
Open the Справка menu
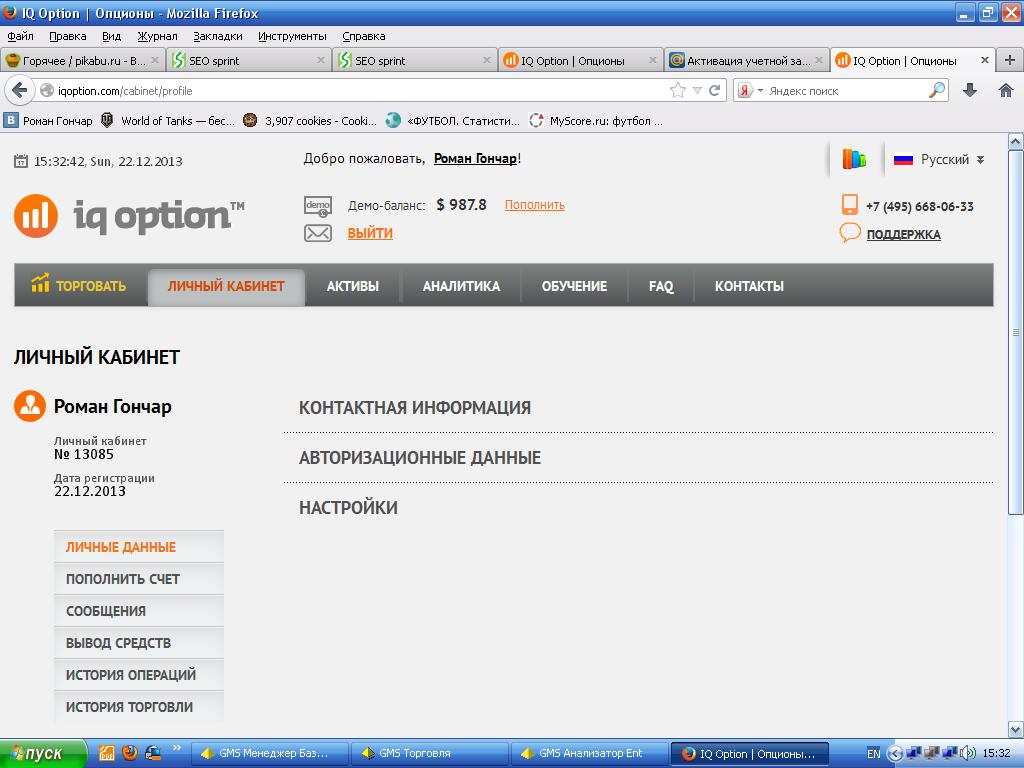(x=363, y=36)
